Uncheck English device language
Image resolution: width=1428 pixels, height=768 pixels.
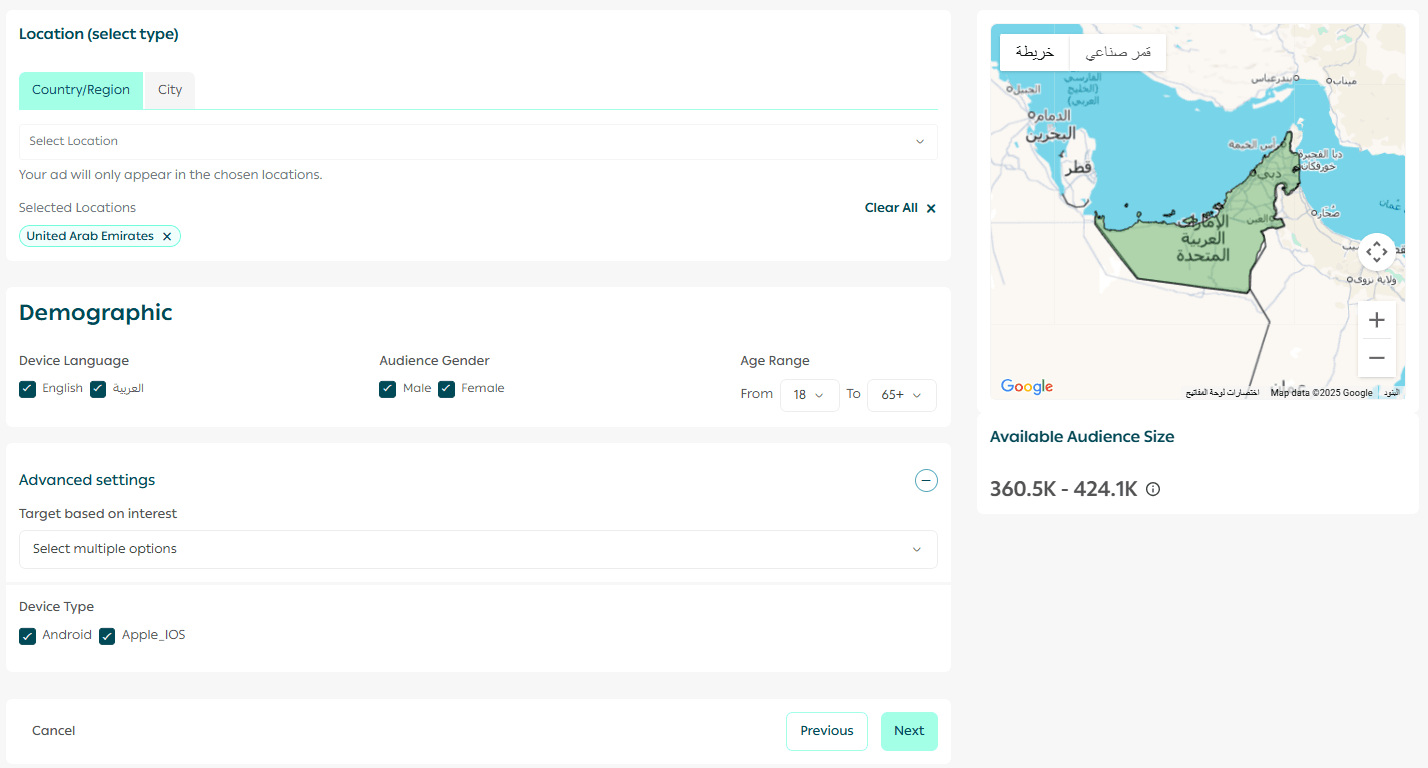click(28, 389)
